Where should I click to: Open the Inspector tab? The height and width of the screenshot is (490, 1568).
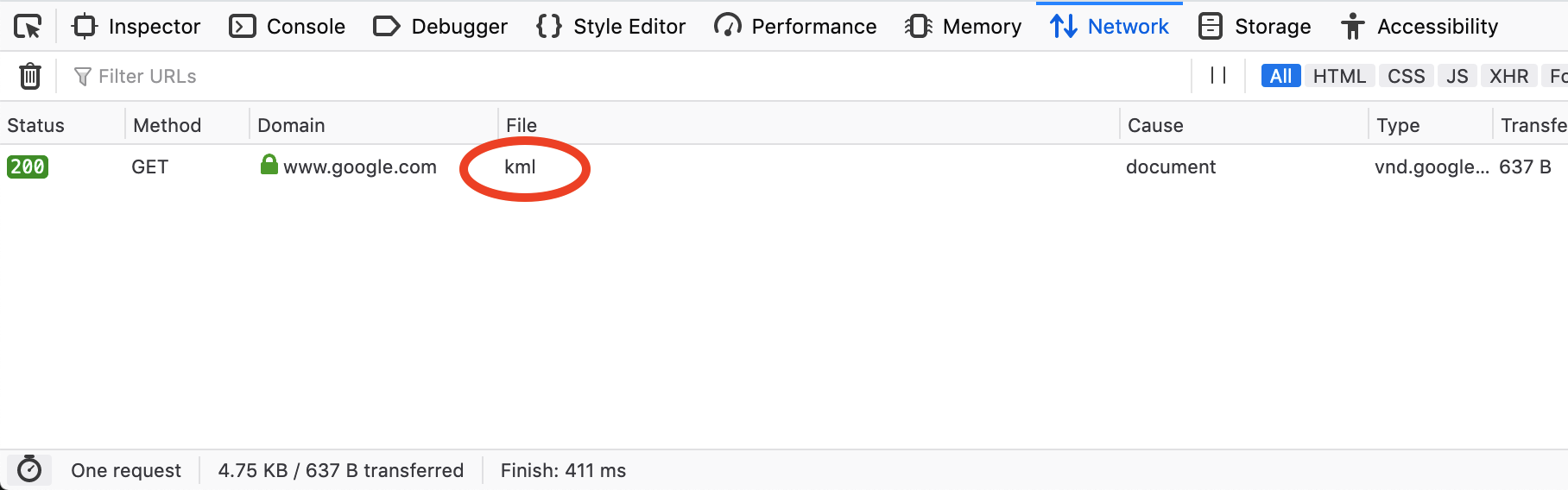[136, 27]
